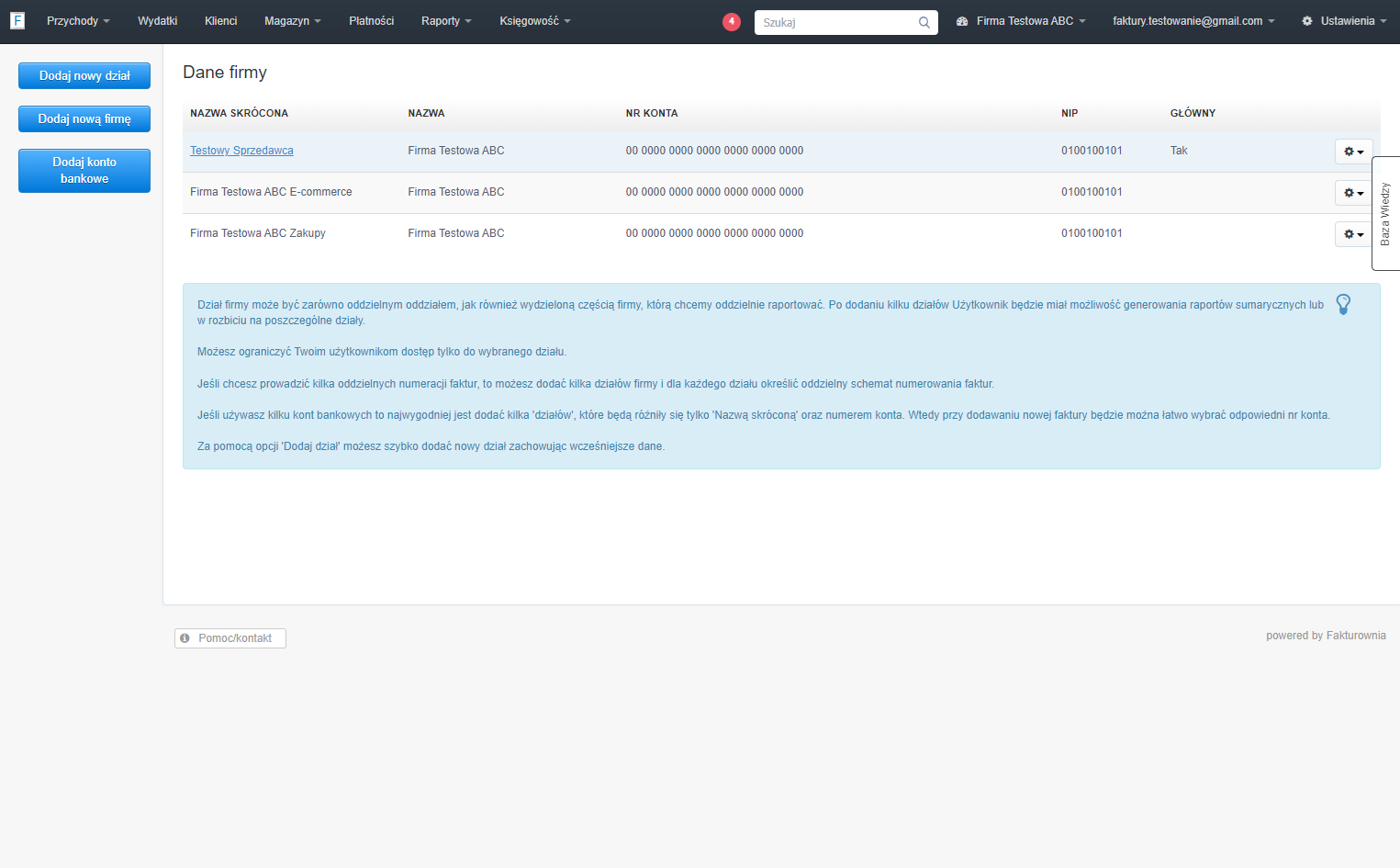Open gear menu for Testowy Sprzedawca row
This screenshot has width=1400, height=868.
pos(1353,152)
